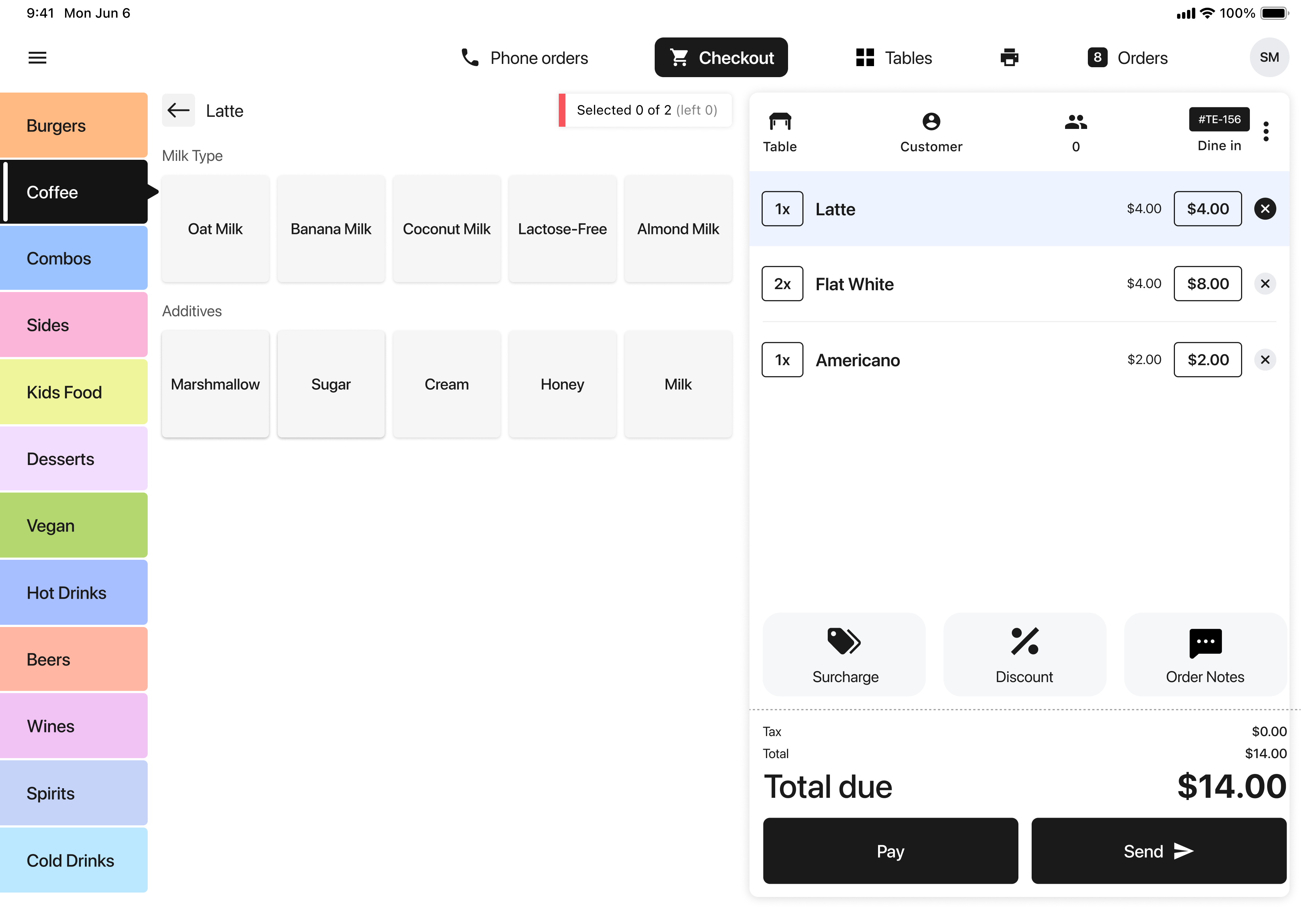This screenshot has height=919, width=1316.
Task: Add Honey additive
Action: pyautogui.click(x=563, y=384)
